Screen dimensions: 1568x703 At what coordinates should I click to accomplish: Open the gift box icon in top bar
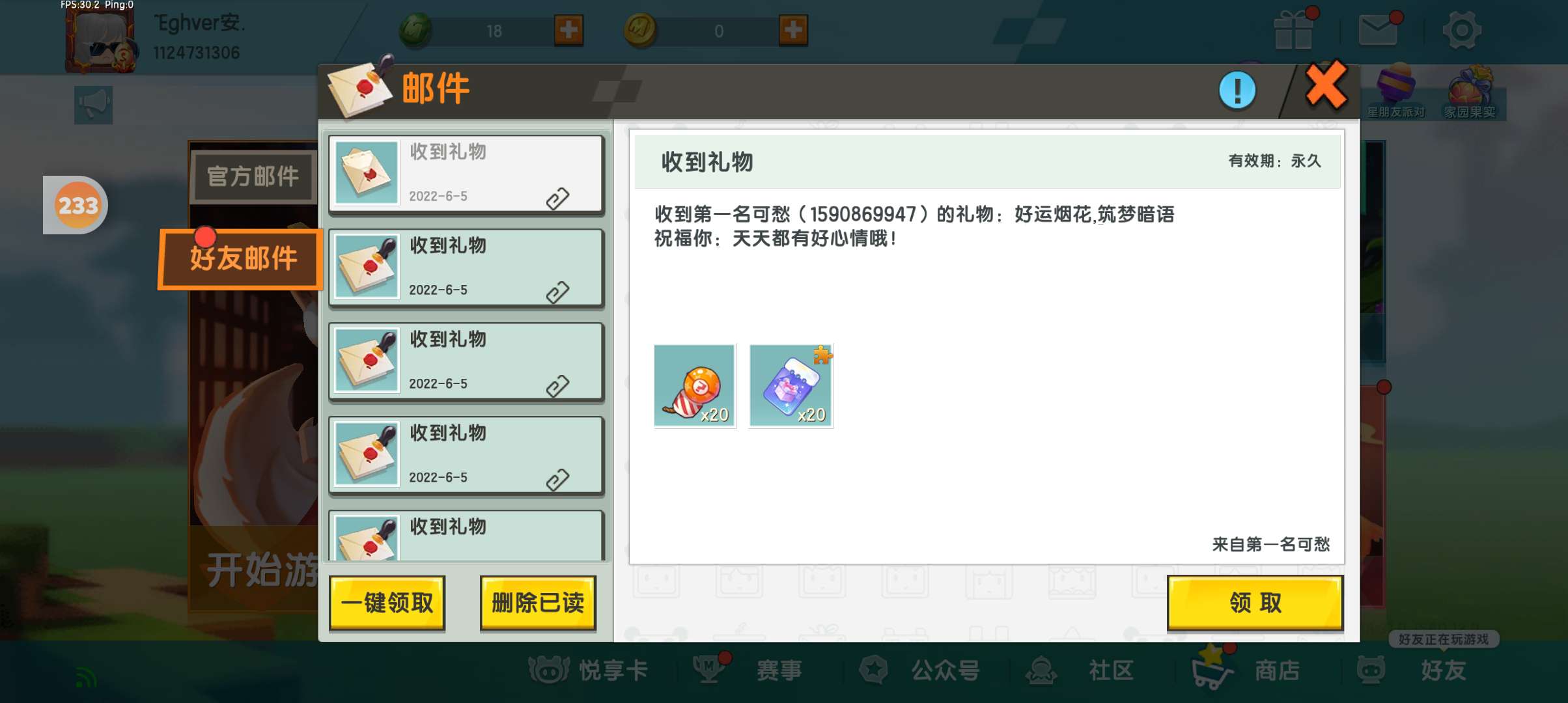1294,30
